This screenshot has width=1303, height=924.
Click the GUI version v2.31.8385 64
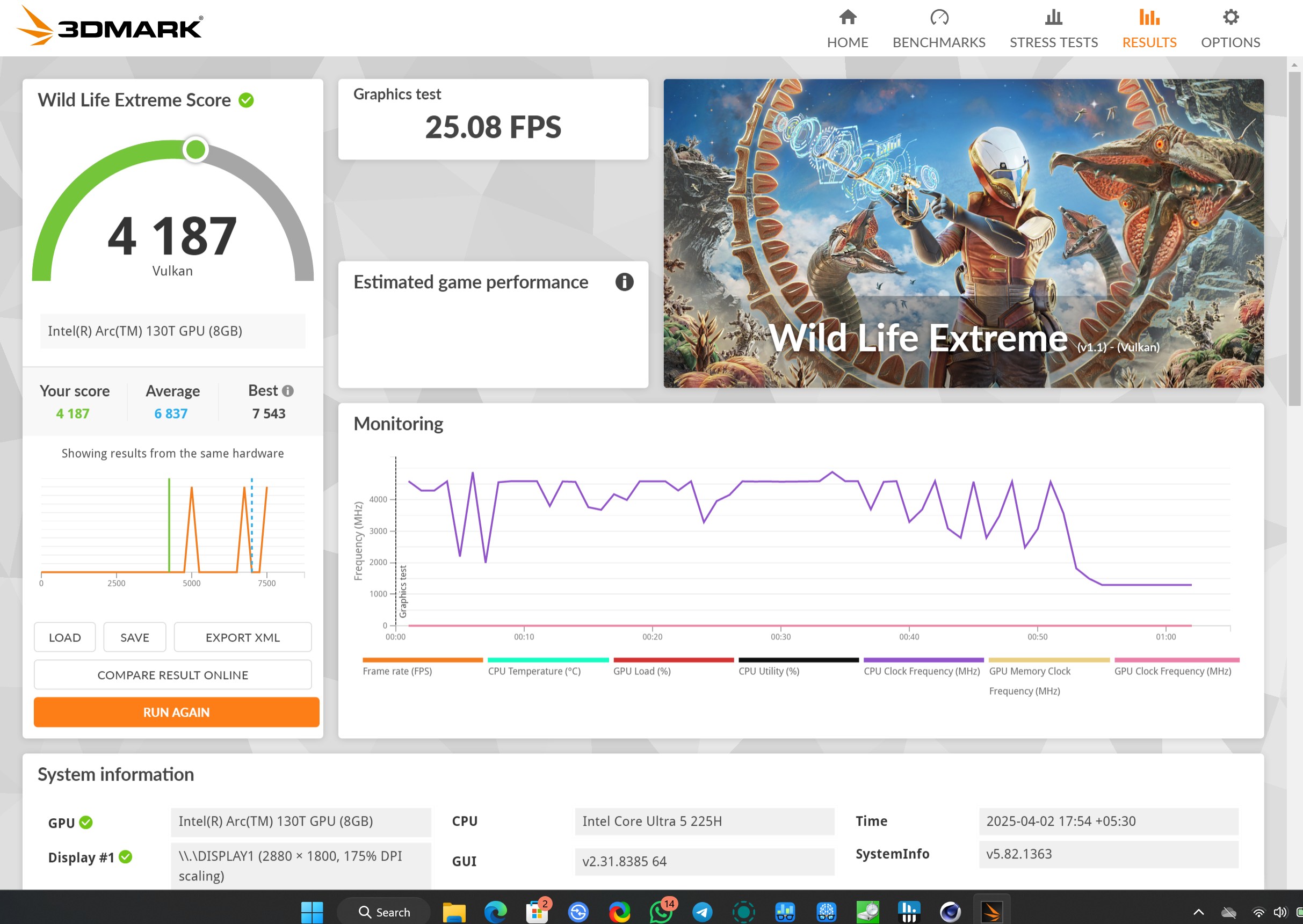[705, 861]
